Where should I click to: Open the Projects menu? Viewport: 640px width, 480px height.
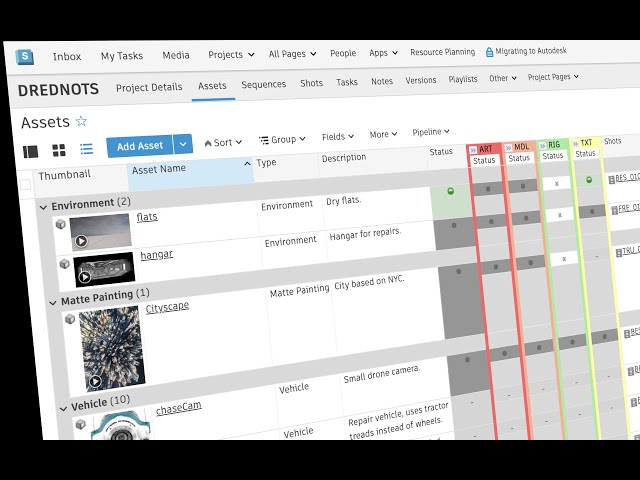(x=231, y=54)
